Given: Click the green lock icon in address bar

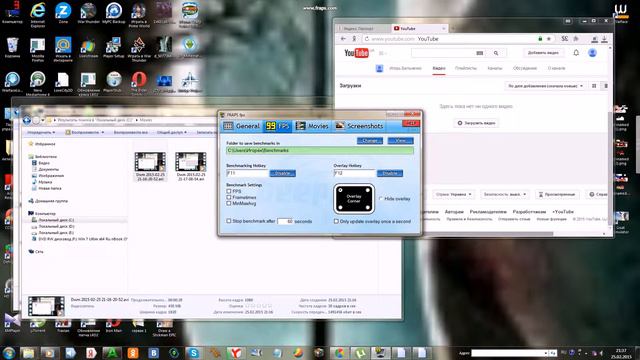Looking at the screenshot, I should [540, 39].
